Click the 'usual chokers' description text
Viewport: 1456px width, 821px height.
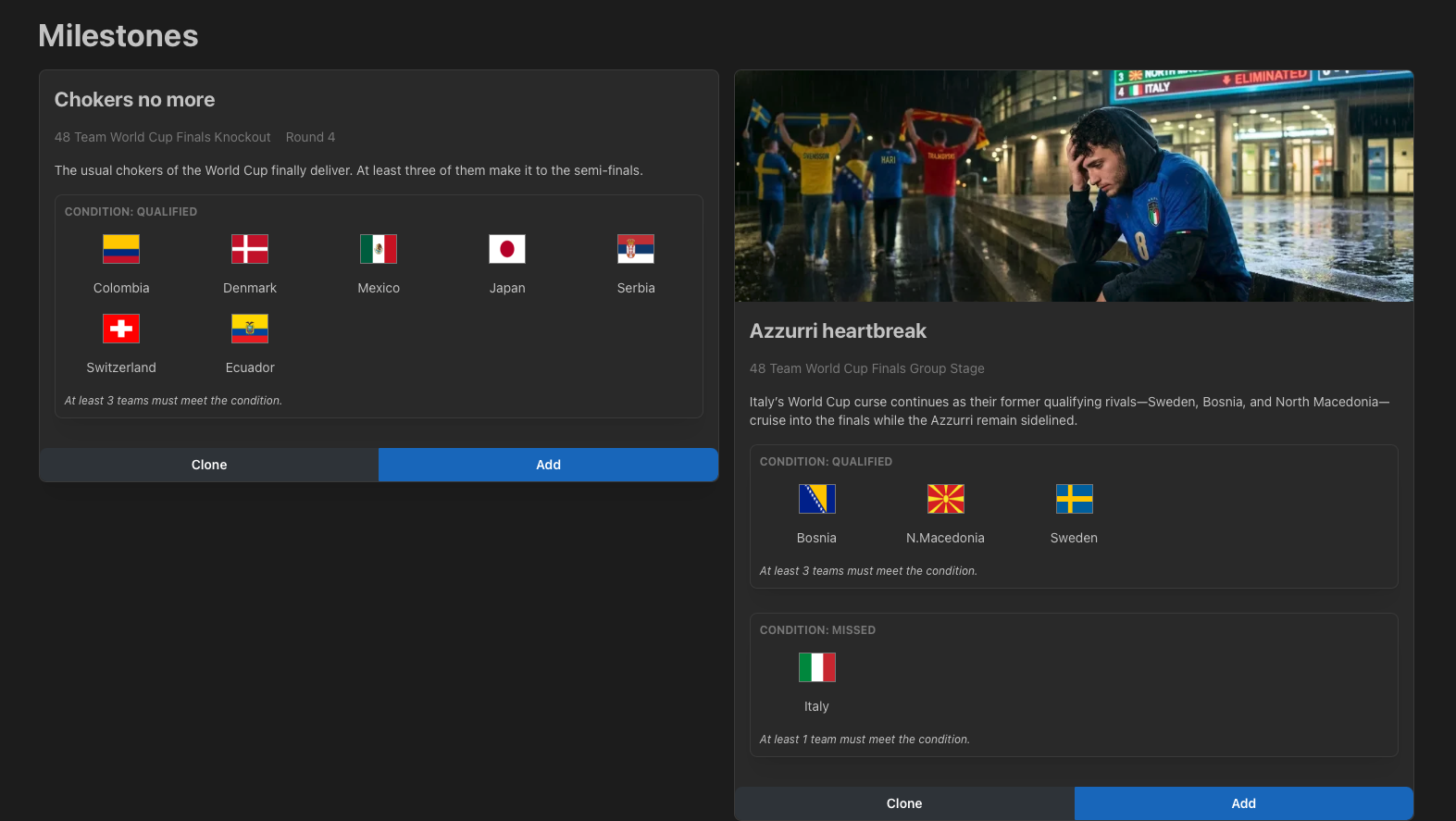click(349, 170)
